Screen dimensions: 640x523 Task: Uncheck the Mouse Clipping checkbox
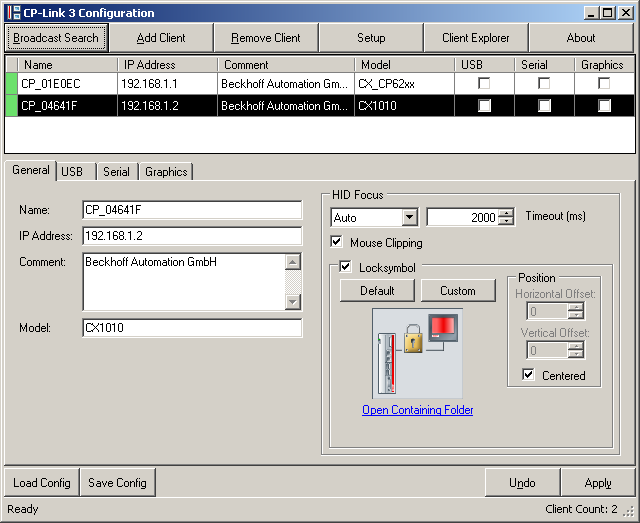336,242
